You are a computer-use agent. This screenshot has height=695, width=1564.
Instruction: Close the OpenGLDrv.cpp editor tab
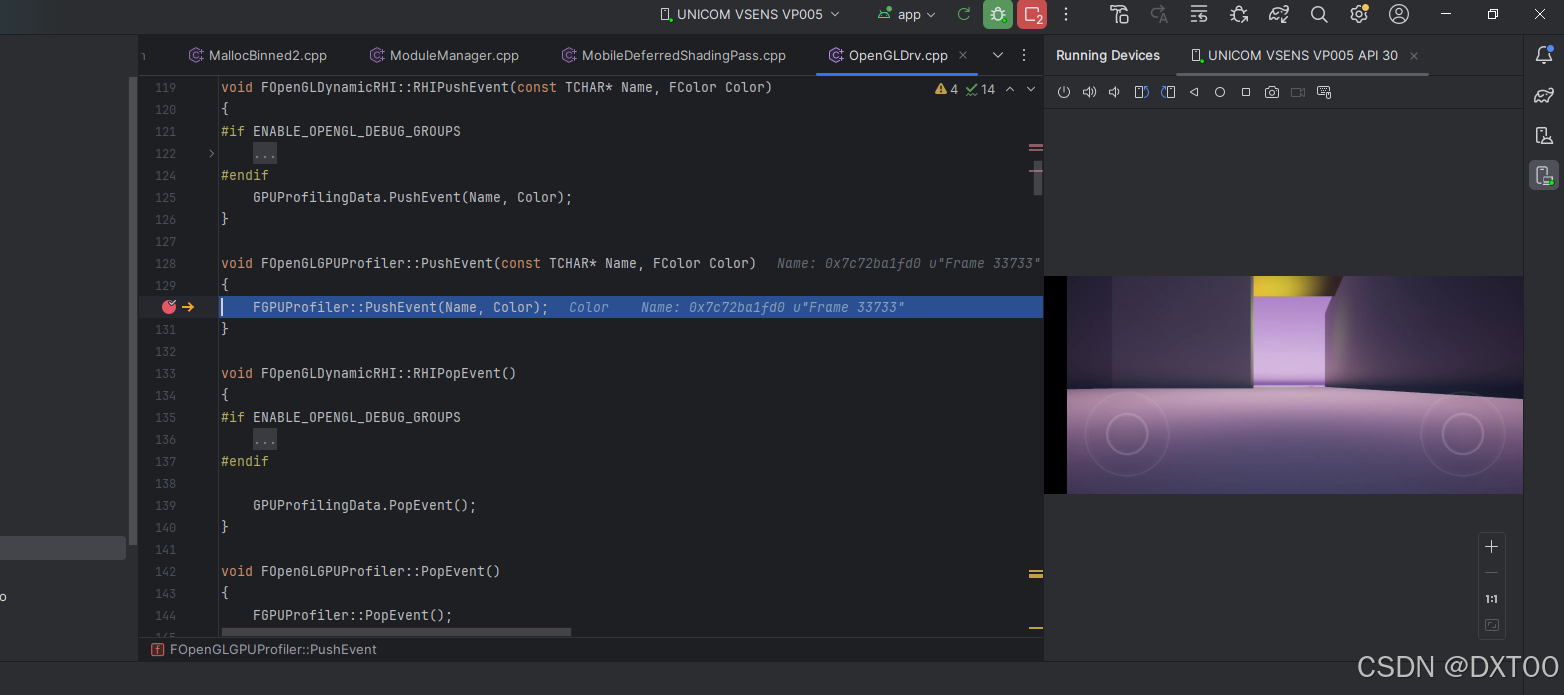click(962, 55)
